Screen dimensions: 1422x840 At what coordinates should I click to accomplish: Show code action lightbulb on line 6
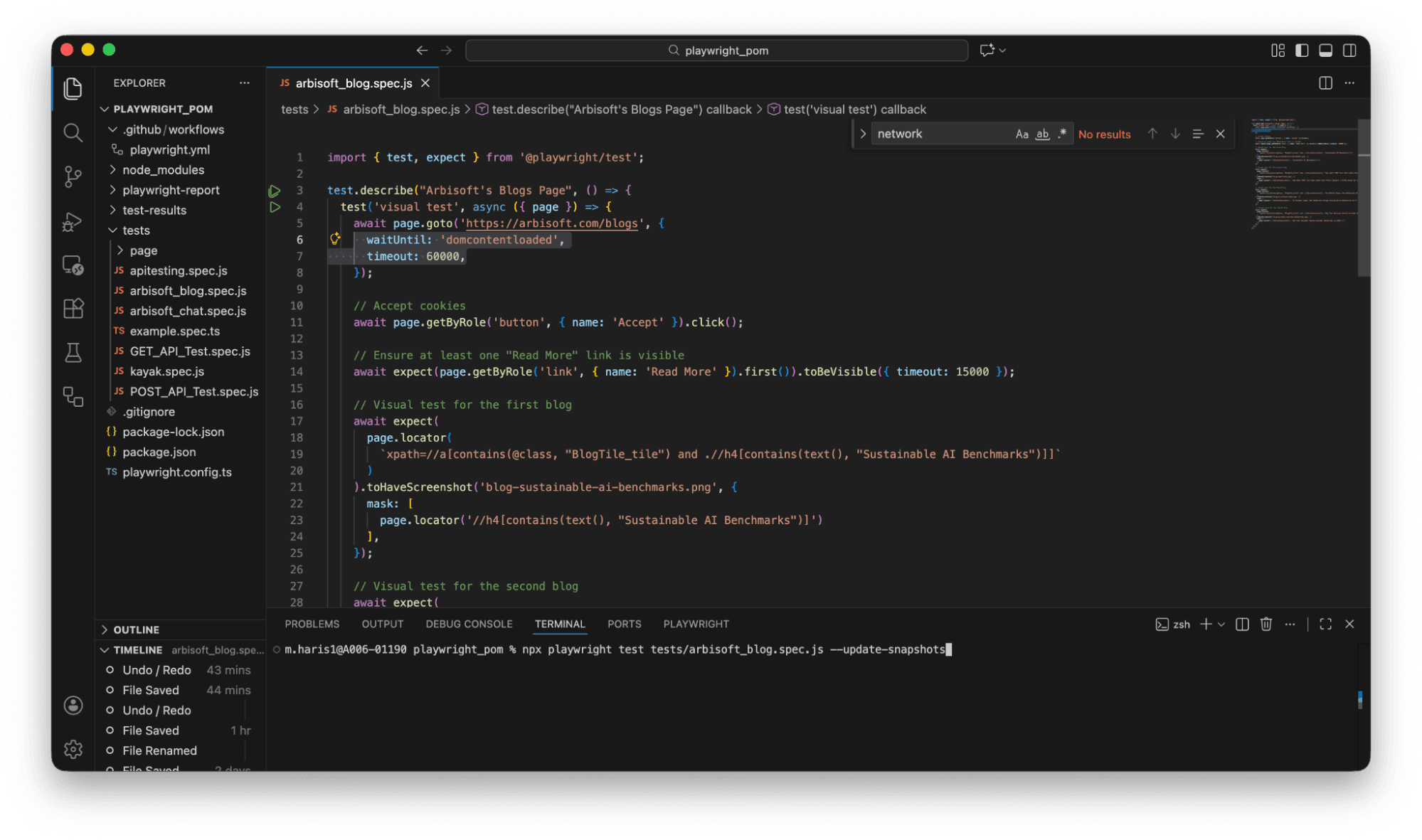tap(335, 240)
